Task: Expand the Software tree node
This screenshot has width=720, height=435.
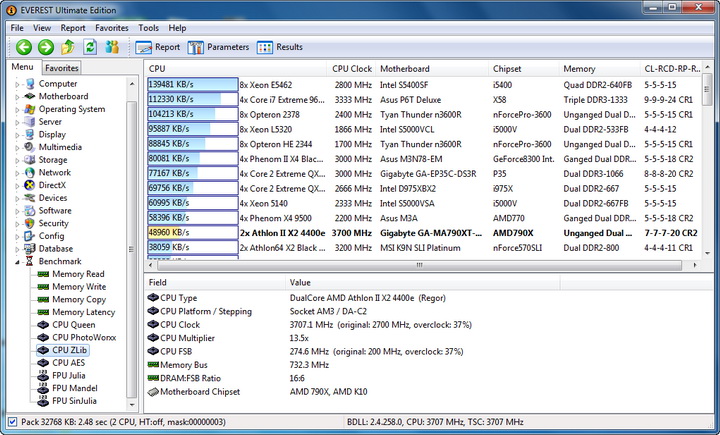Action: click(17, 211)
